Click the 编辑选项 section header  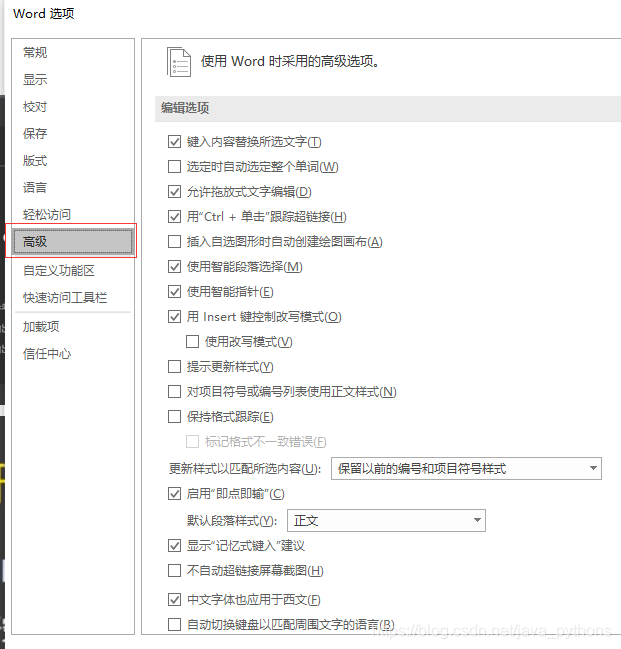pyautogui.click(x=185, y=108)
